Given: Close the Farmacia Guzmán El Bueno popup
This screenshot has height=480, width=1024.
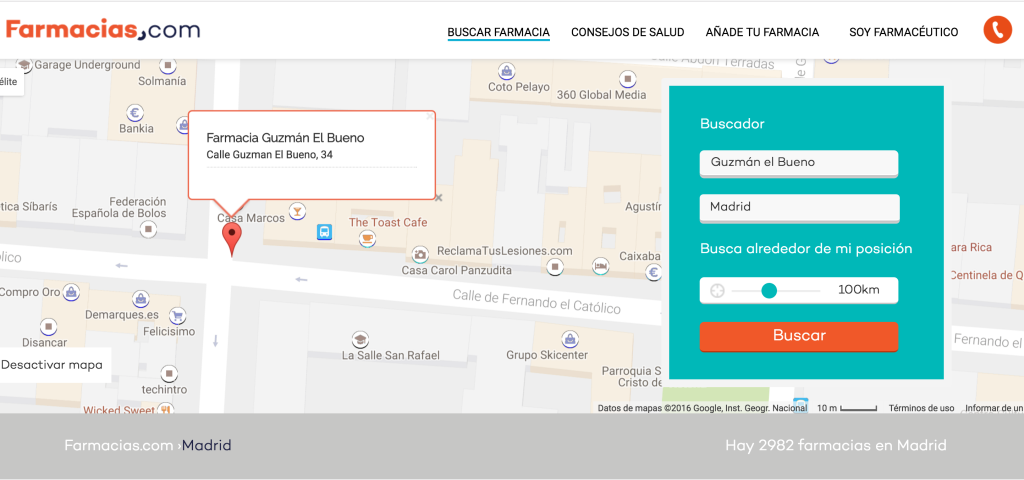Looking at the screenshot, I should click(429, 117).
